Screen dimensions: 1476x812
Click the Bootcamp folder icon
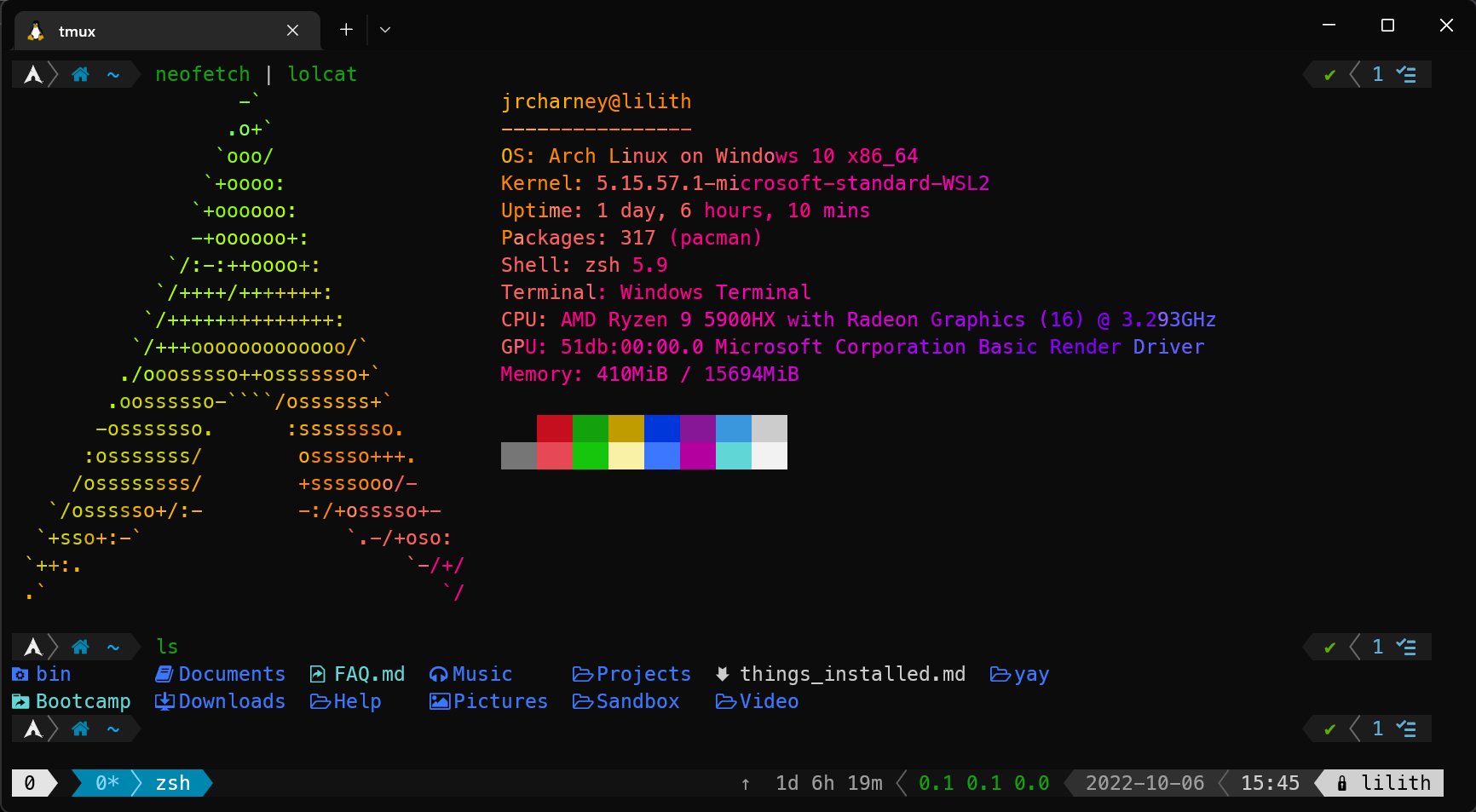click(20, 702)
